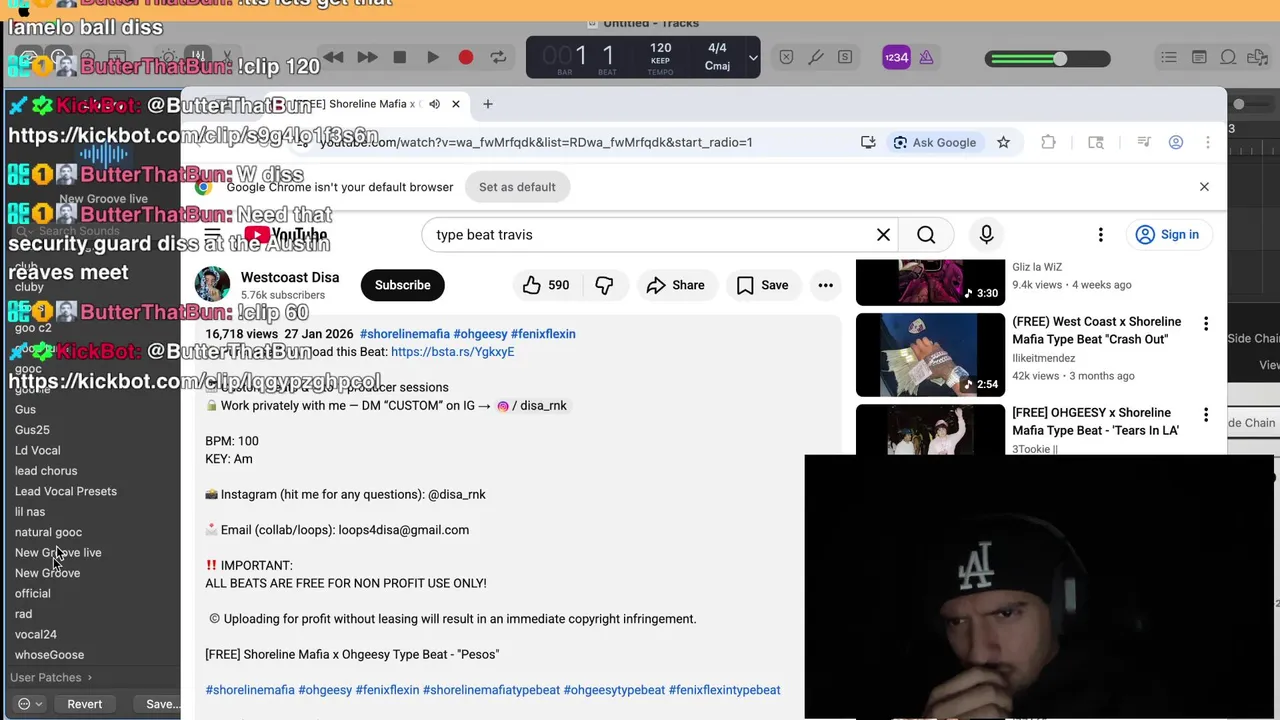Toggle the solo S button in toolbar
This screenshot has height=720, width=1280.
tap(845, 58)
